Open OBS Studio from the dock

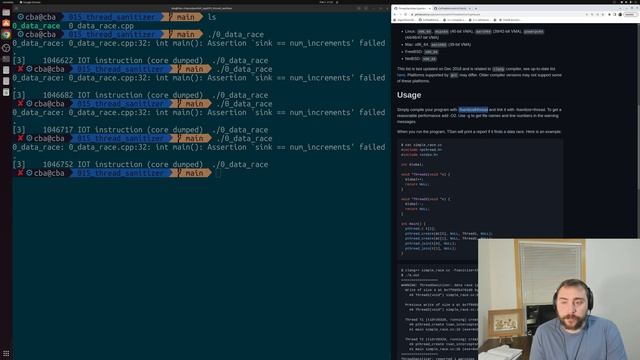[x=6, y=48]
